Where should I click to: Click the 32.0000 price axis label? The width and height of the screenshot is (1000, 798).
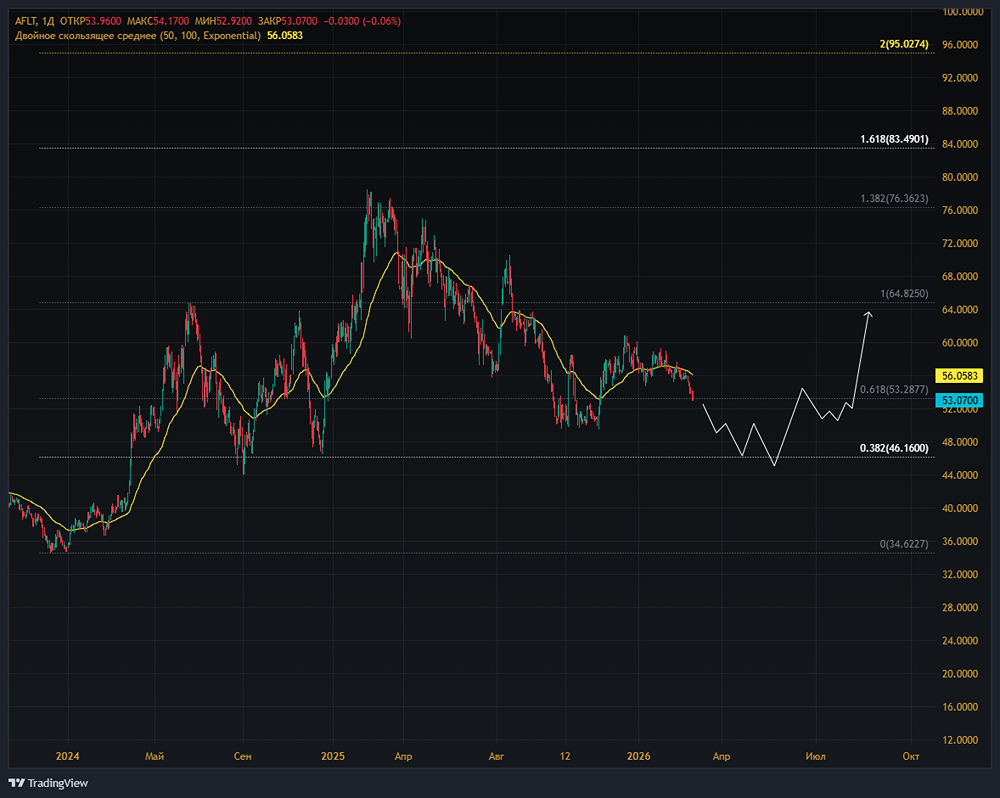pos(960,575)
